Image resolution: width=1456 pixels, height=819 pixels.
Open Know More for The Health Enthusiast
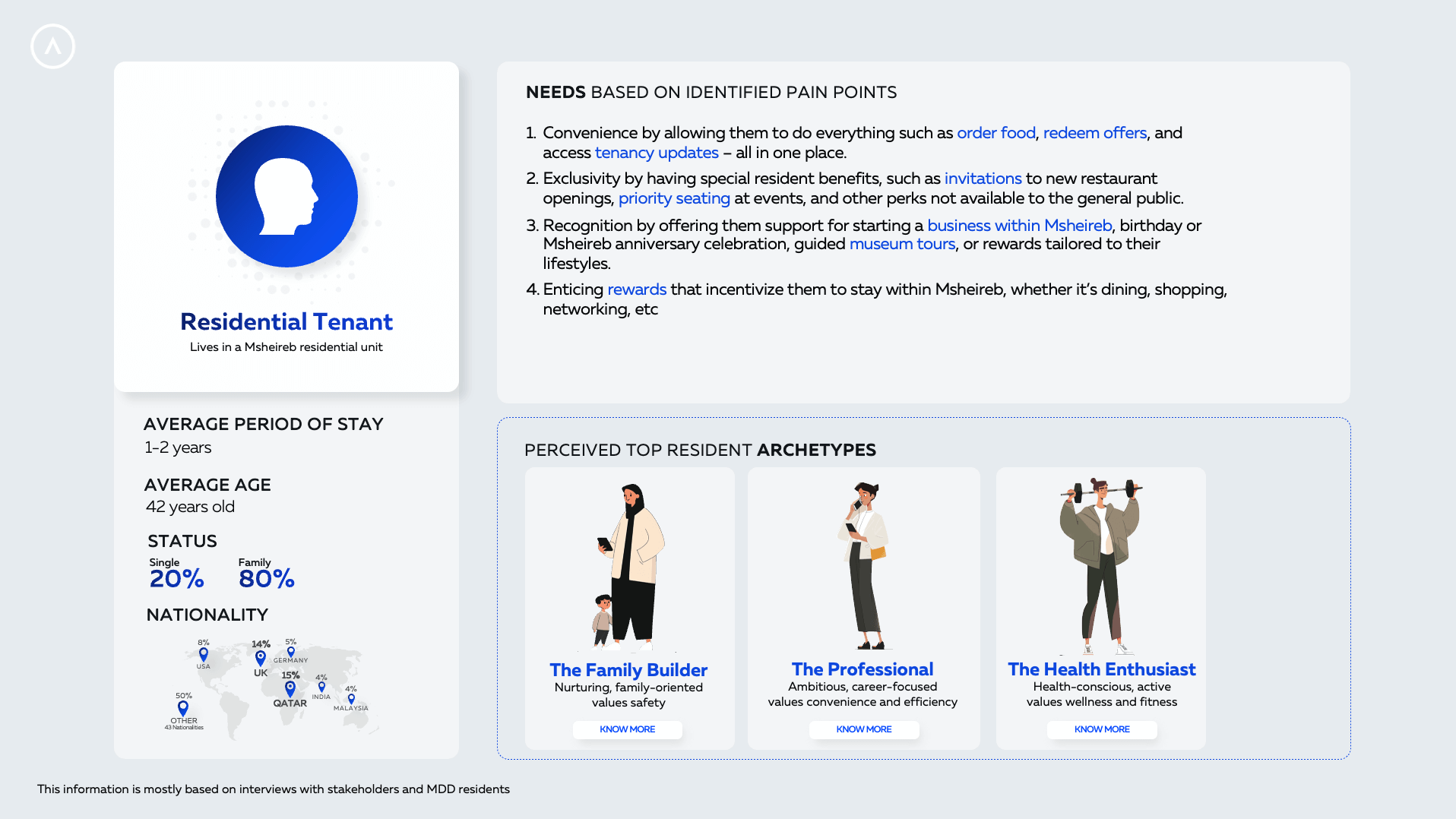1102,729
